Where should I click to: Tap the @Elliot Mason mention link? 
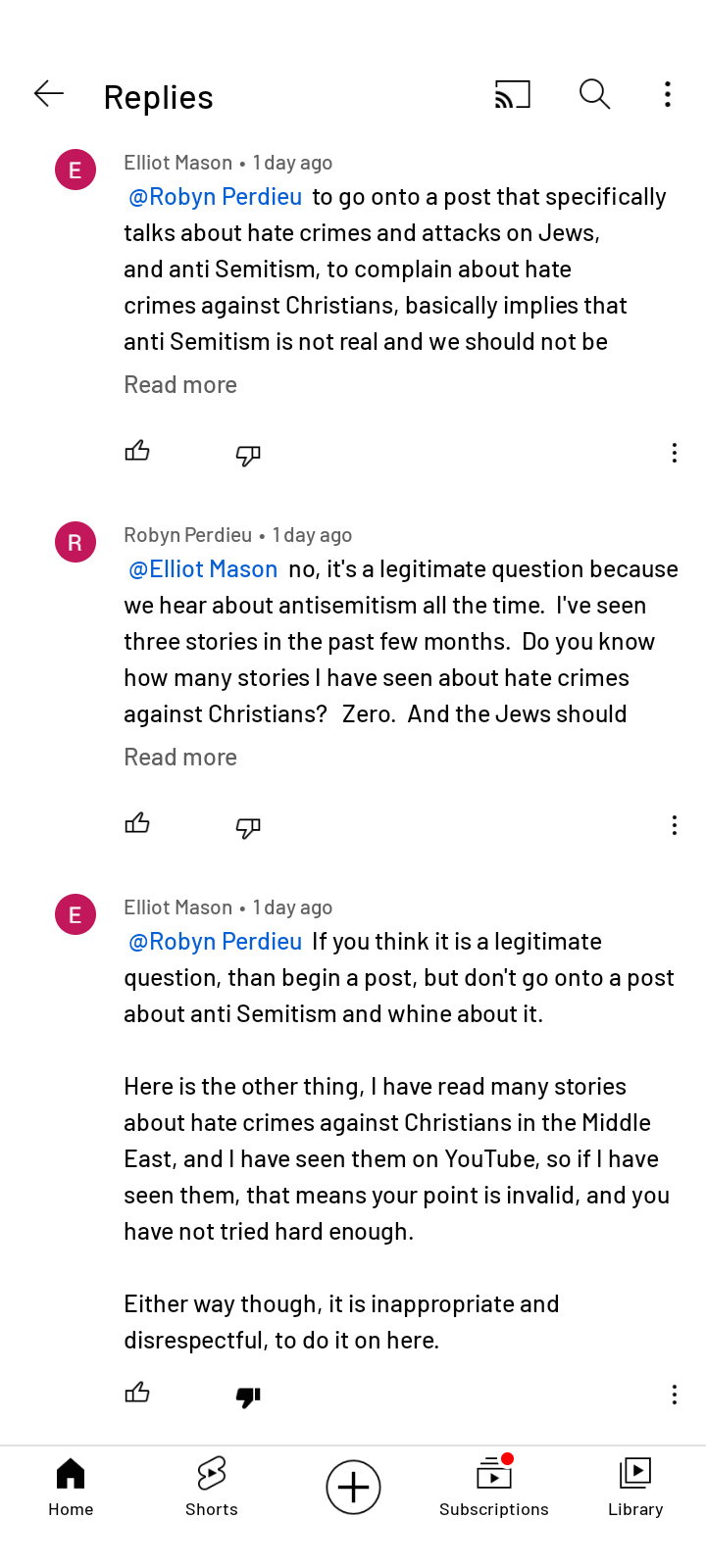203,569
